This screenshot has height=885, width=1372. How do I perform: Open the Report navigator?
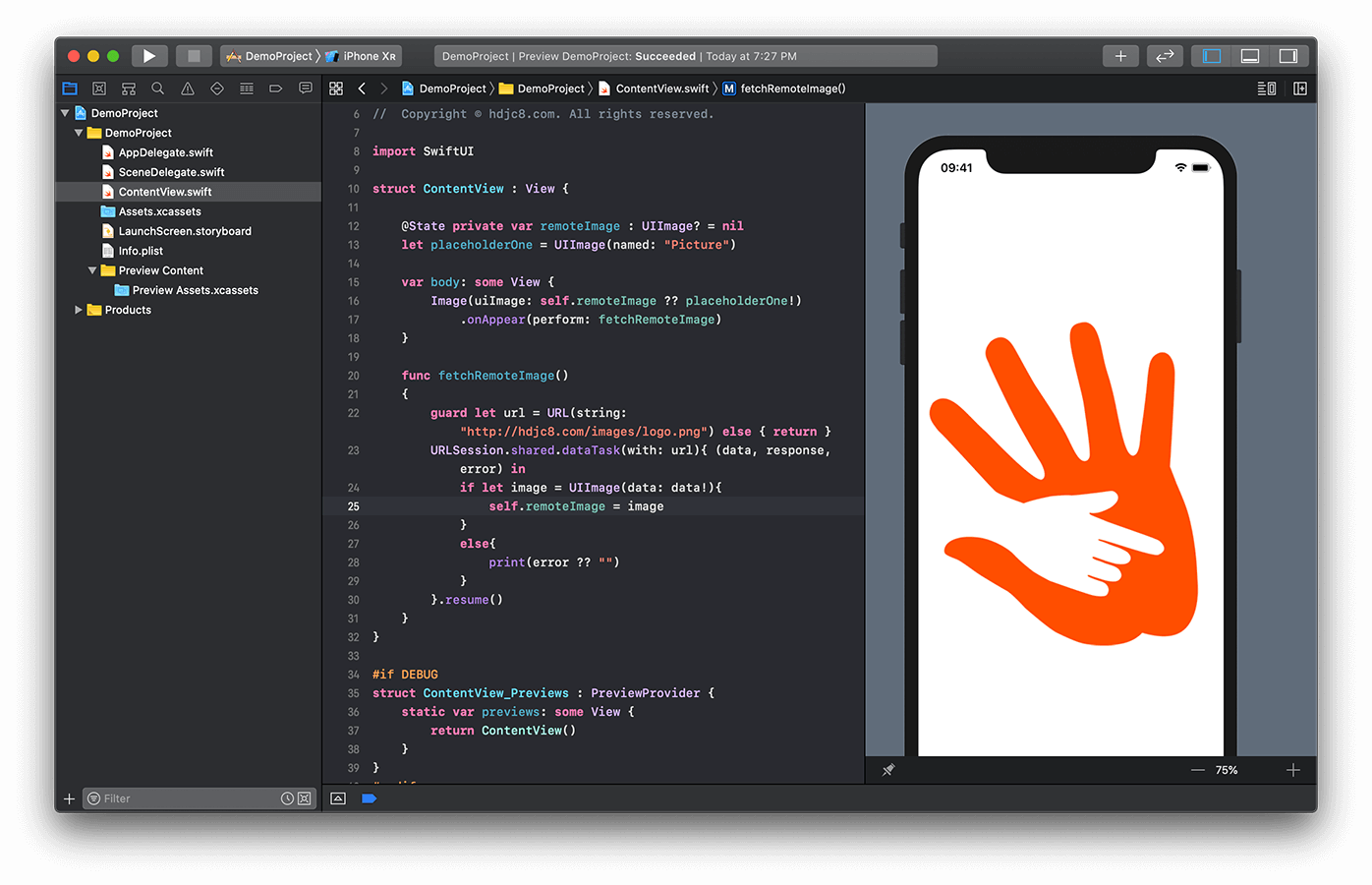pos(306,88)
